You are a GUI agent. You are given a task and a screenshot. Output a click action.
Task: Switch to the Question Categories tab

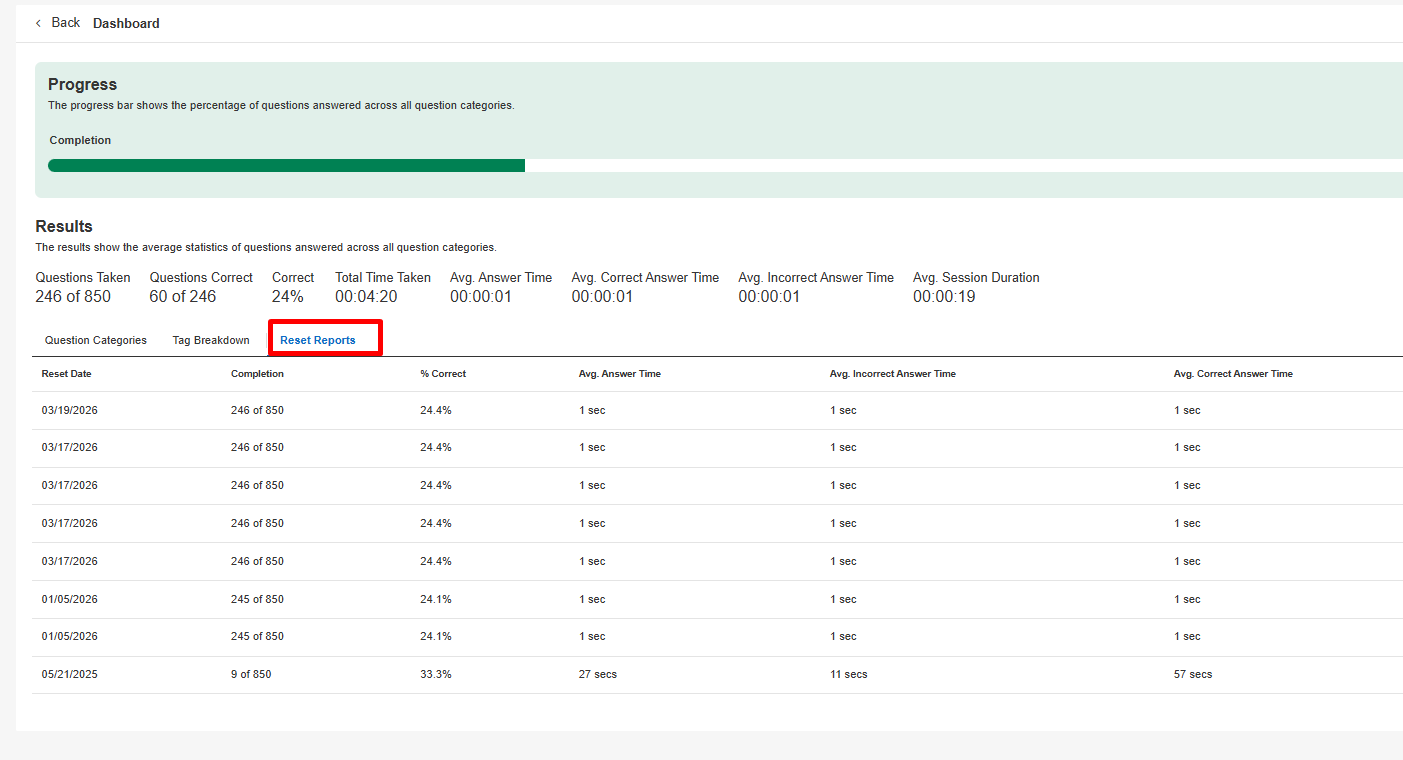pos(96,340)
